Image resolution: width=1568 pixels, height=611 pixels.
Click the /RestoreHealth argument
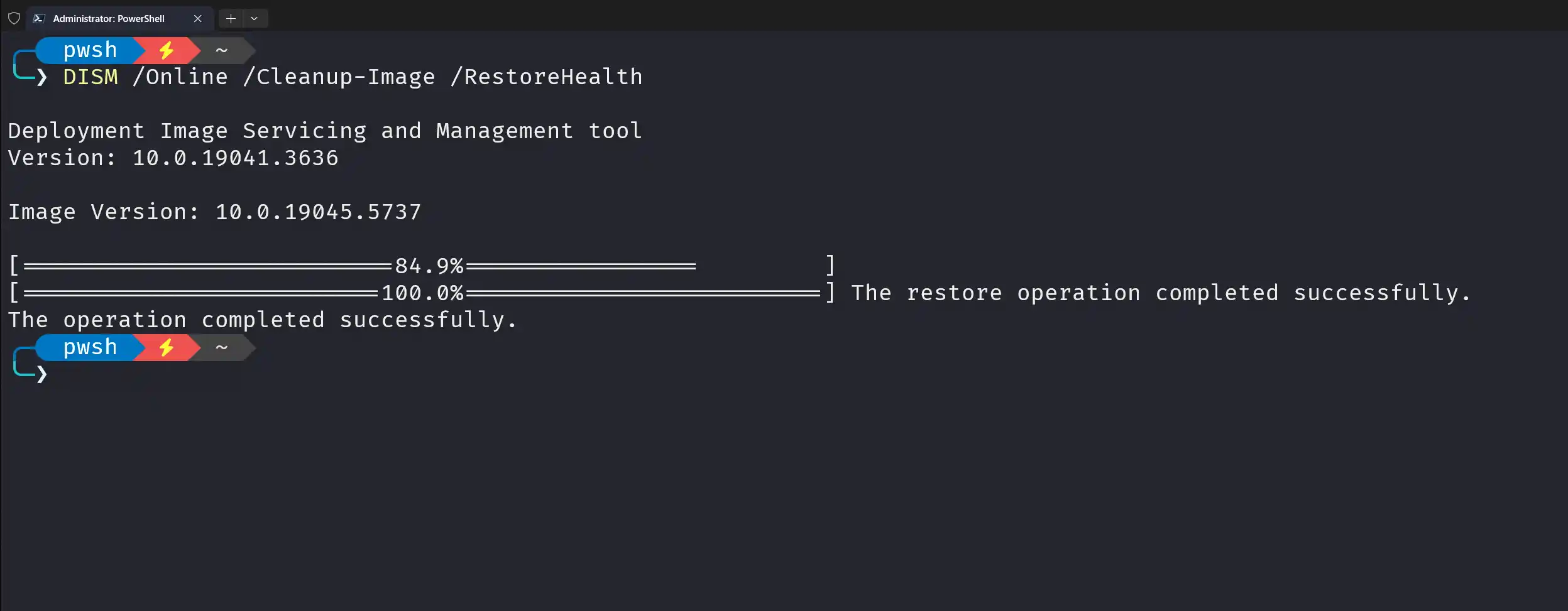coord(547,77)
